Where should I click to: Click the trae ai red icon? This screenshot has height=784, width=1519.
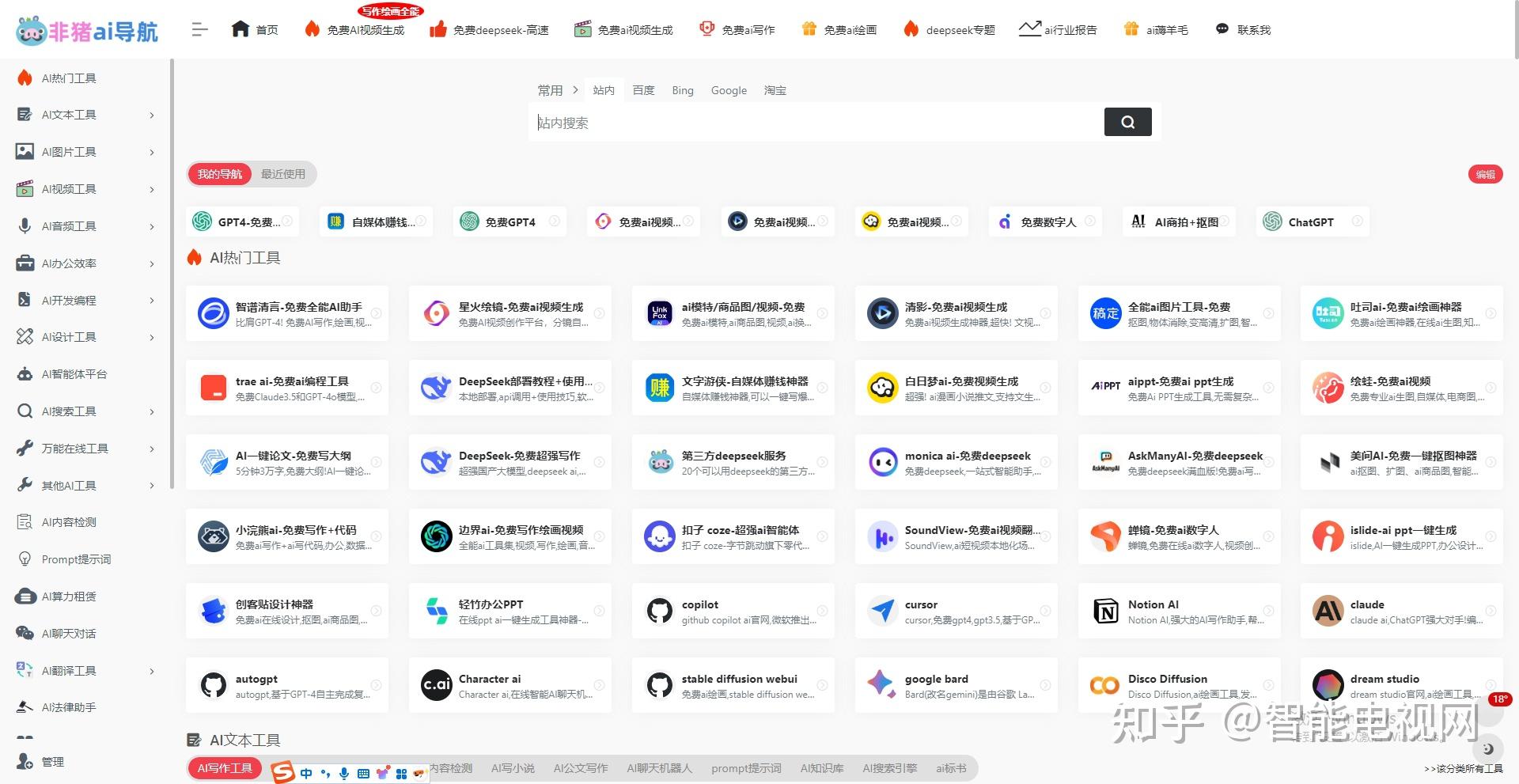213,388
